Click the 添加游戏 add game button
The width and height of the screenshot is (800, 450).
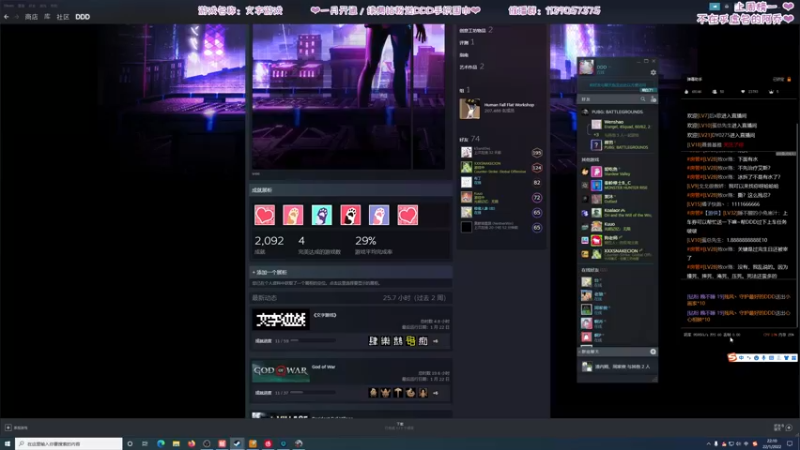pos(16,428)
